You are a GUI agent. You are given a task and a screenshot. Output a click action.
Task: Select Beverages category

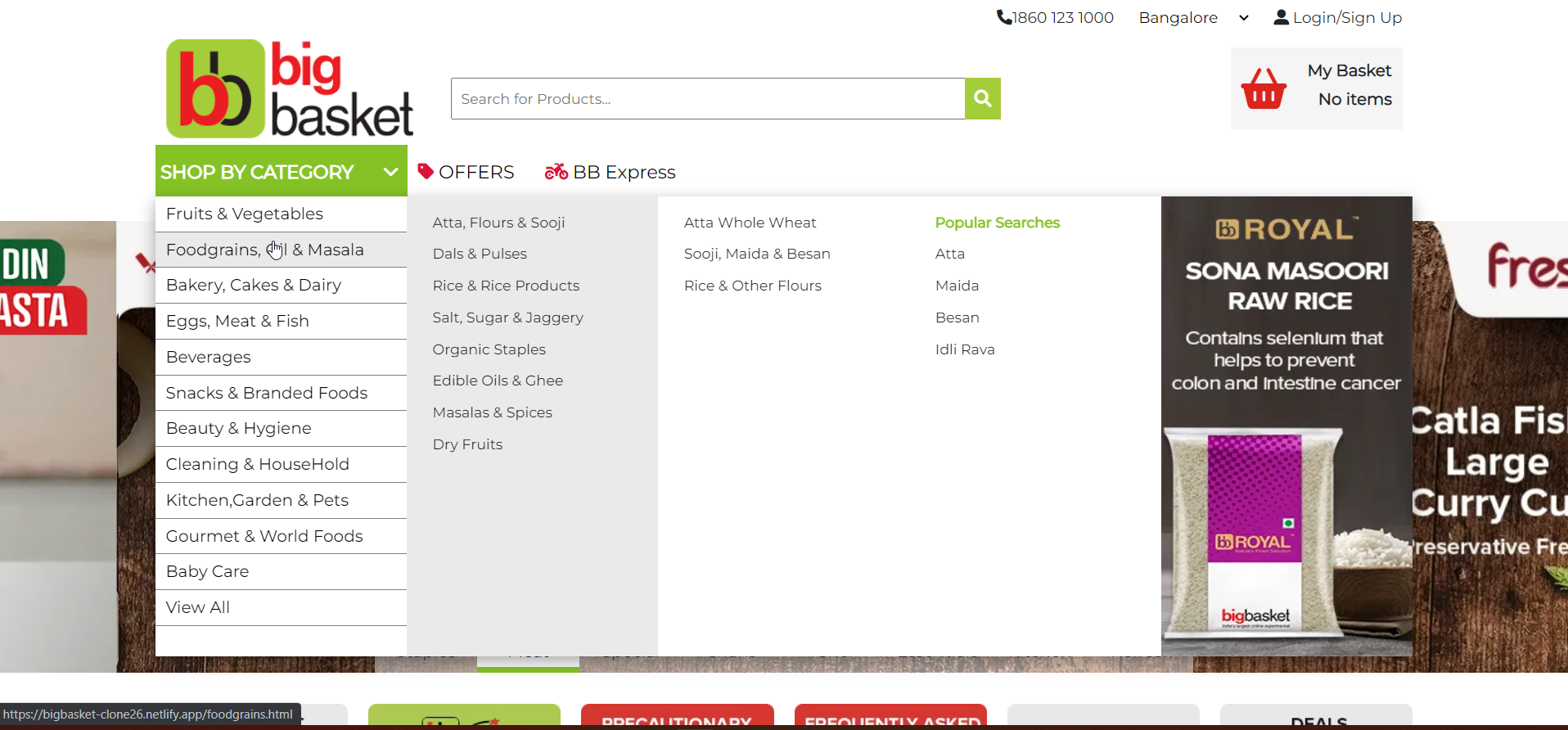(x=281, y=357)
